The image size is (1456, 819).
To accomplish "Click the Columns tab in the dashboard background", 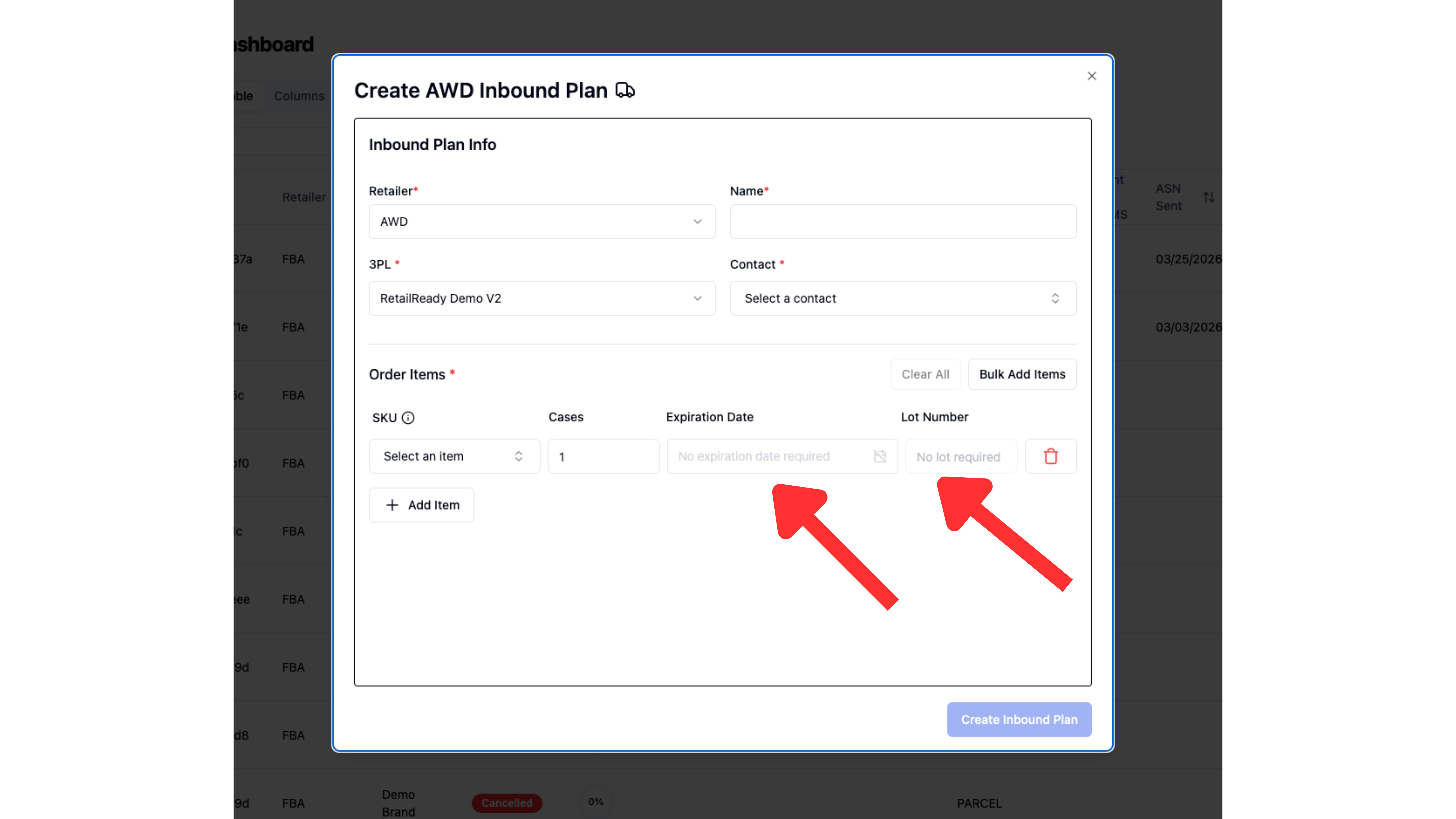I will [299, 96].
